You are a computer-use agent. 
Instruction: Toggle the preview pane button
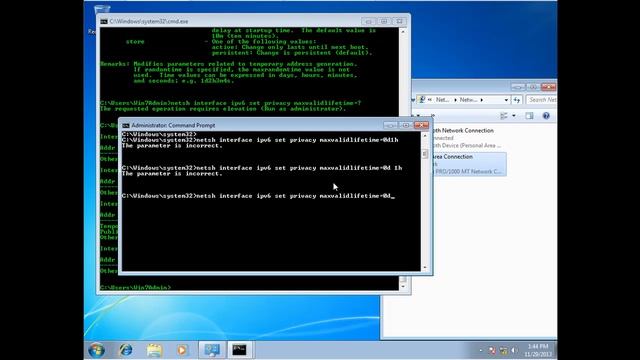(529, 116)
